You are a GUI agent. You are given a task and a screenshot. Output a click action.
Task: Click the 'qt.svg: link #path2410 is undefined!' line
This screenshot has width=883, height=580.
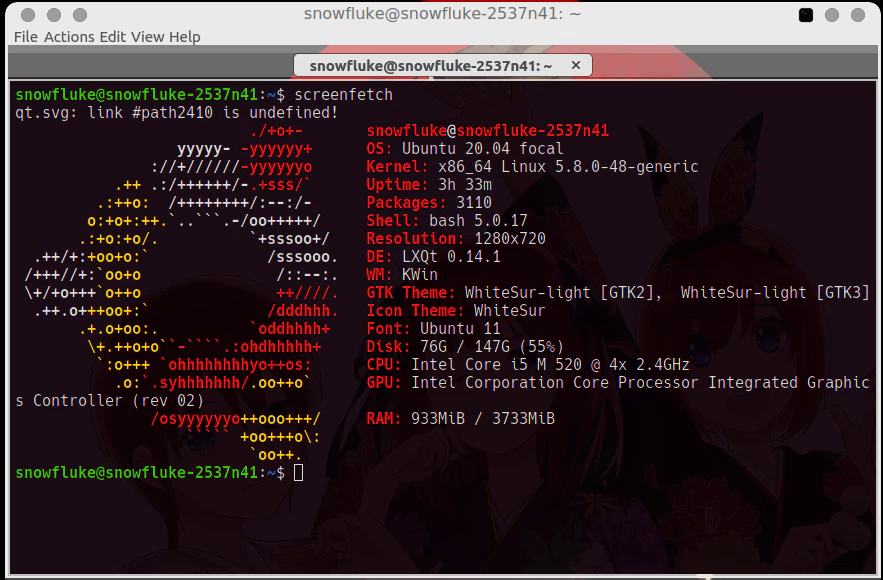(176, 113)
